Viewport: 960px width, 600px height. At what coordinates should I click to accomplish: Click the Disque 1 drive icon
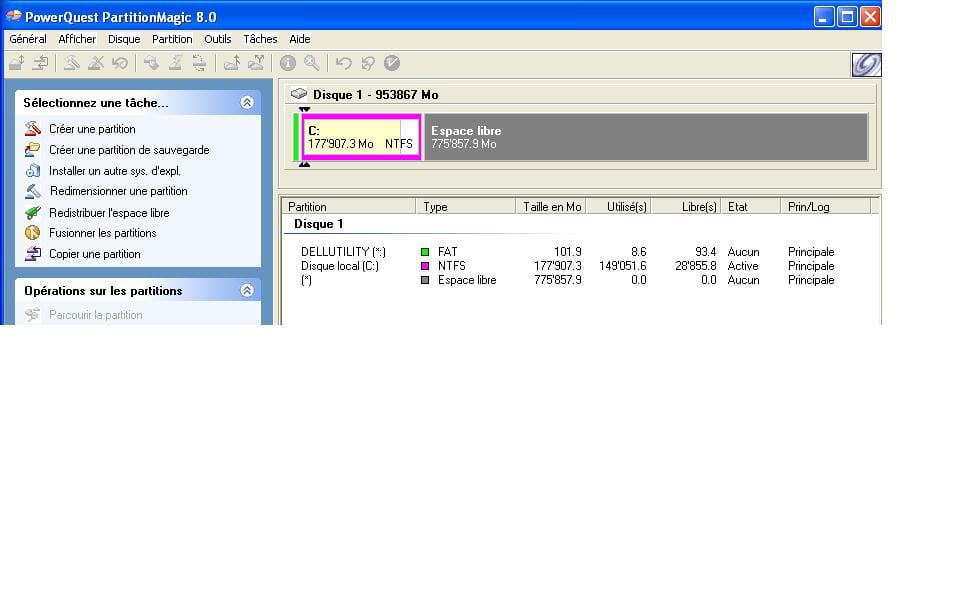pyautogui.click(x=299, y=94)
